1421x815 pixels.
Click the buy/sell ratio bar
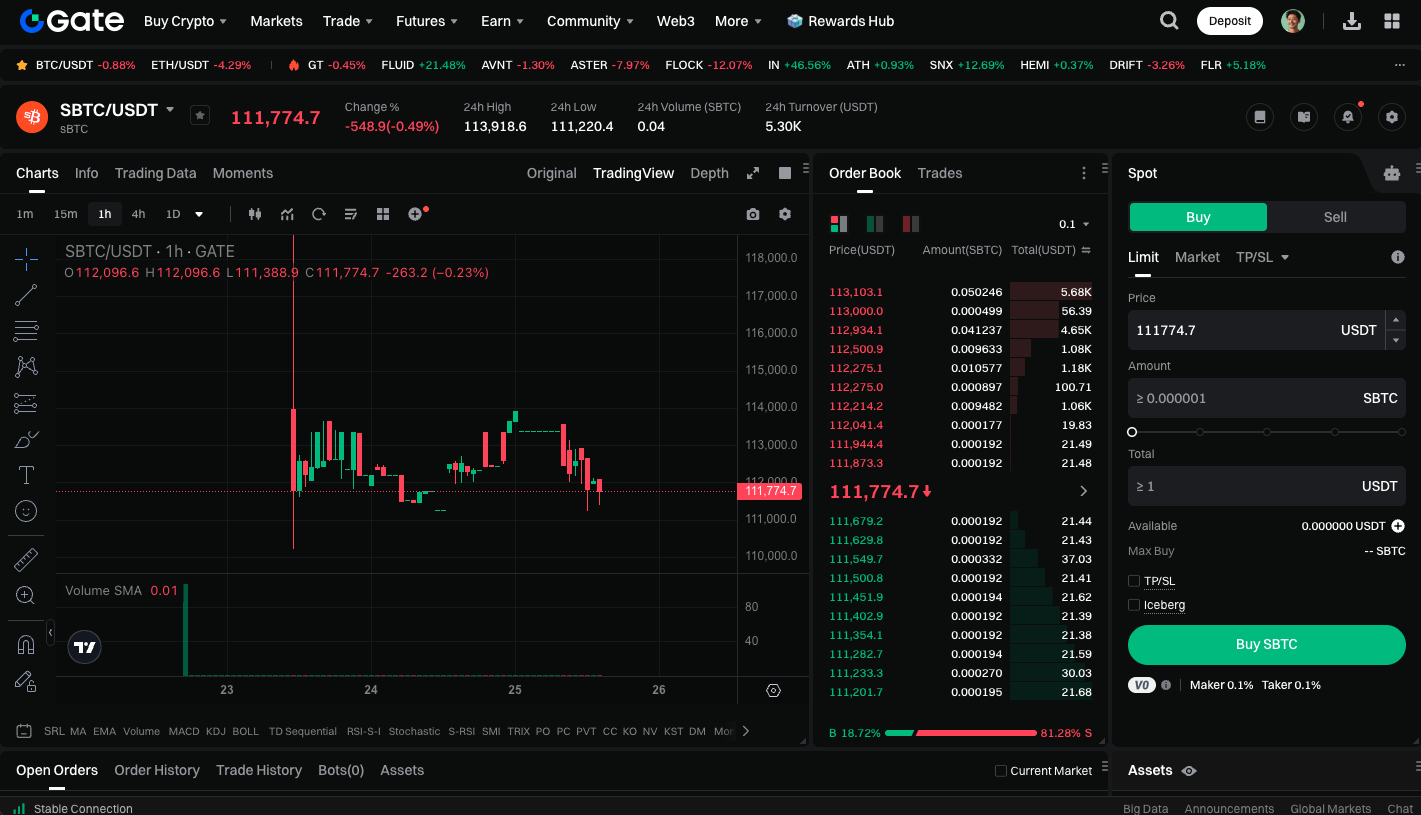[x=961, y=733]
